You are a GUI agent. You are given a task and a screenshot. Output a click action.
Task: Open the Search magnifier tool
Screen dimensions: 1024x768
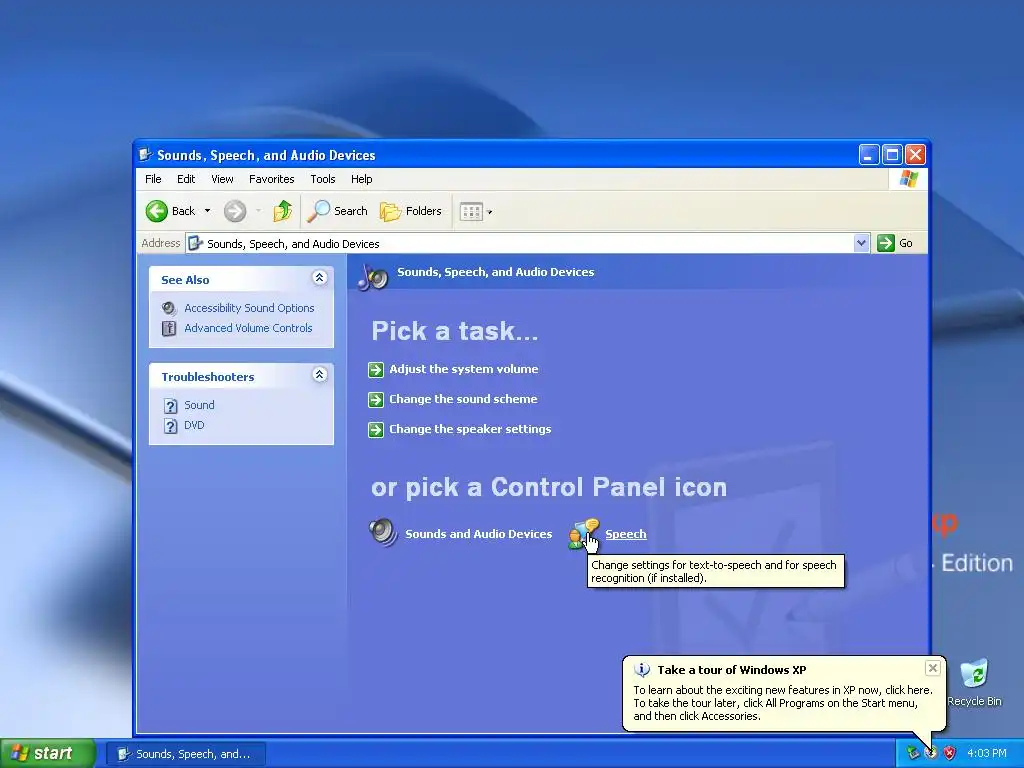pos(337,211)
